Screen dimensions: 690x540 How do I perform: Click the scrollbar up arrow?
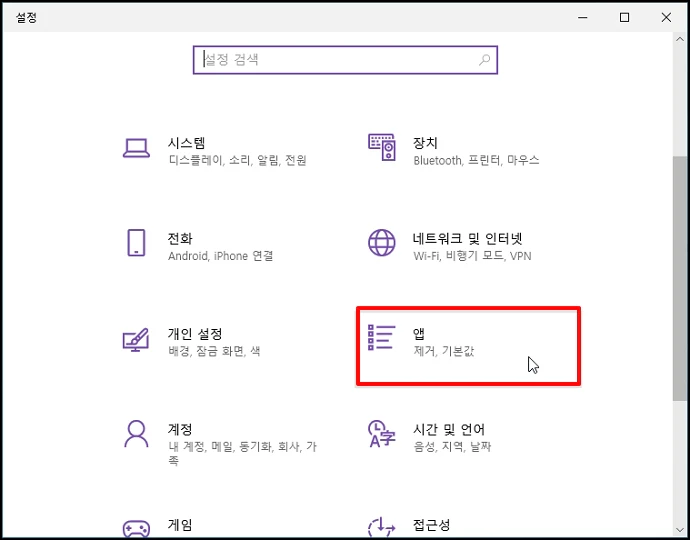(x=680, y=39)
